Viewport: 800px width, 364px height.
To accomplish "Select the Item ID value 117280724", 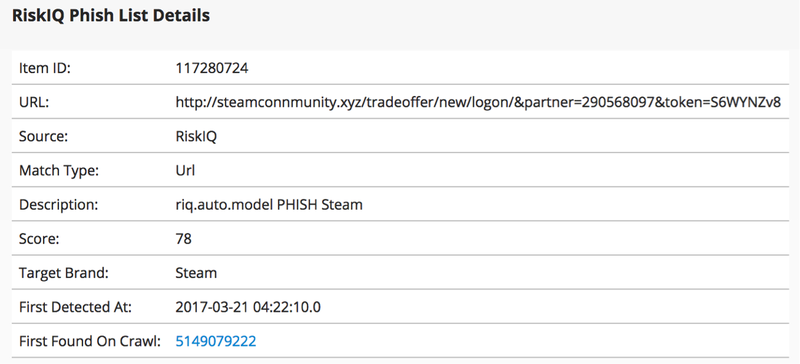I will click(x=212, y=68).
